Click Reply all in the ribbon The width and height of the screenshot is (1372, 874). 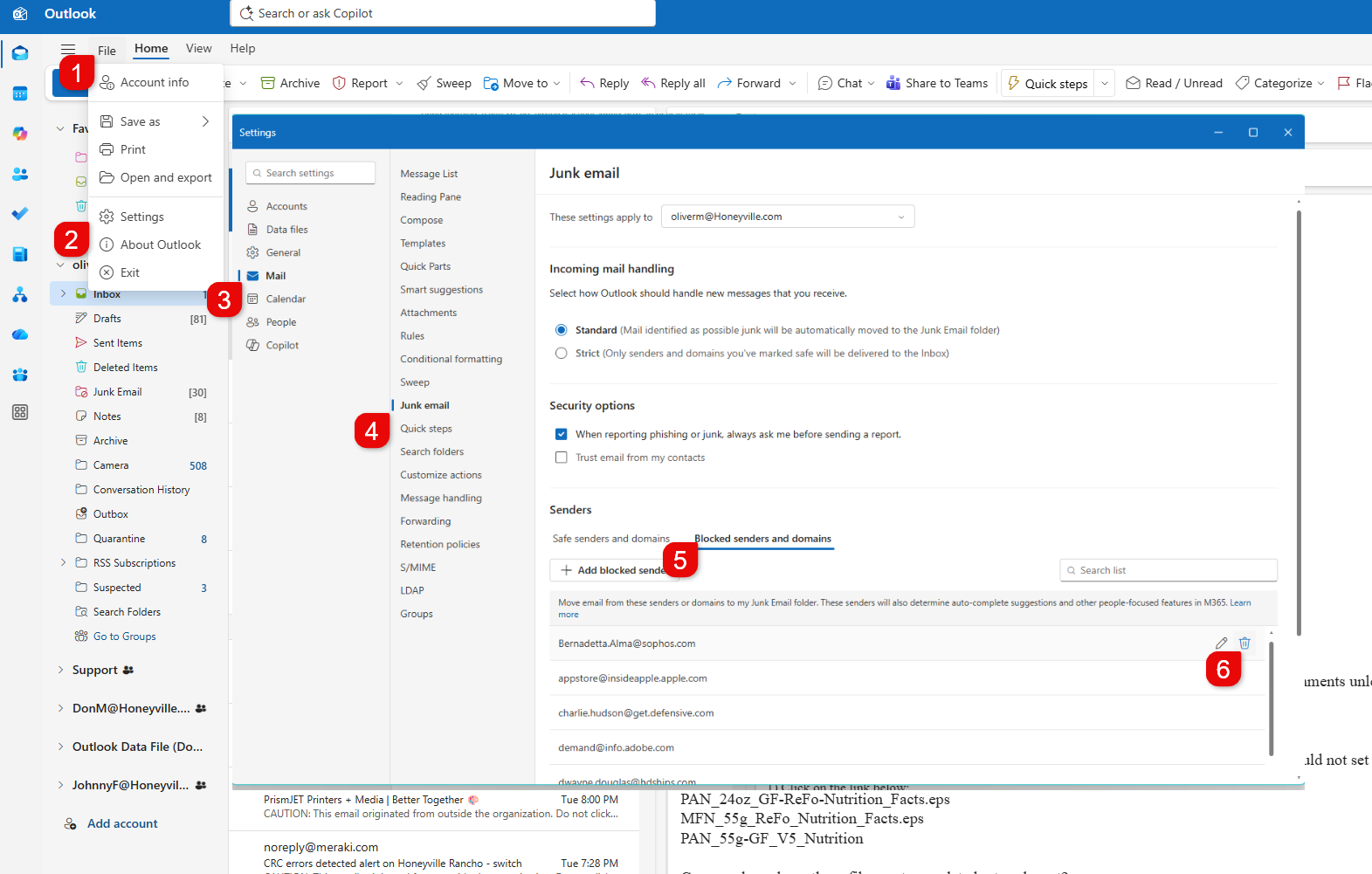[x=673, y=83]
